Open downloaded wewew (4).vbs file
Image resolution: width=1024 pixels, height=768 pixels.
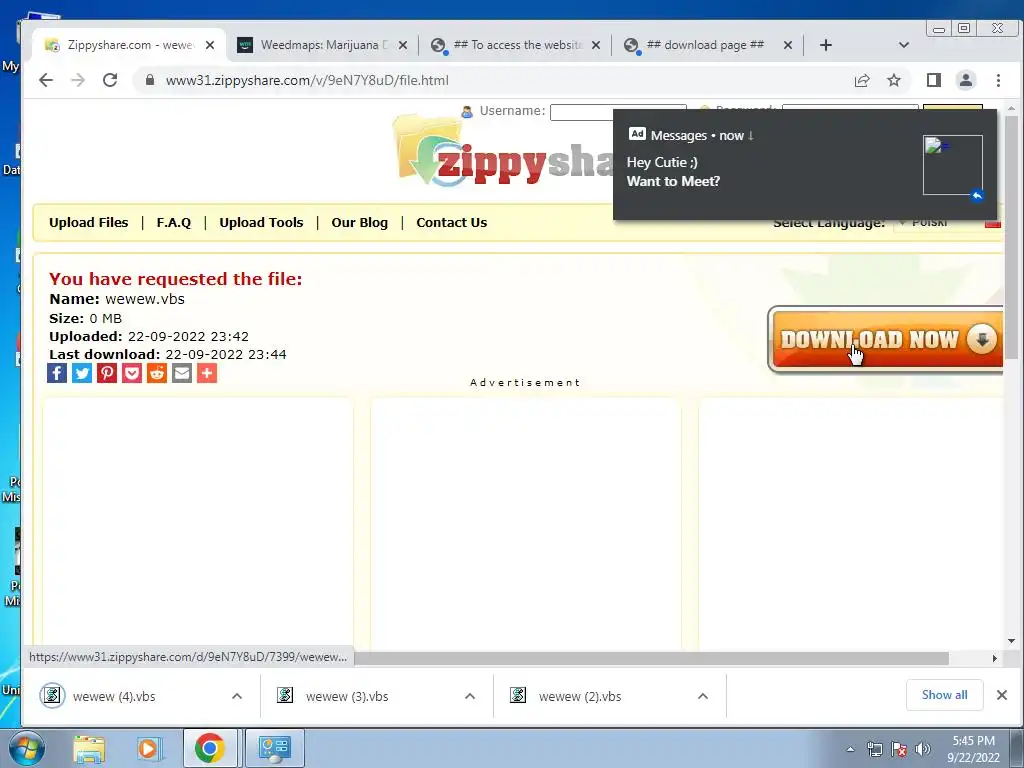click(x=114, y=696)
